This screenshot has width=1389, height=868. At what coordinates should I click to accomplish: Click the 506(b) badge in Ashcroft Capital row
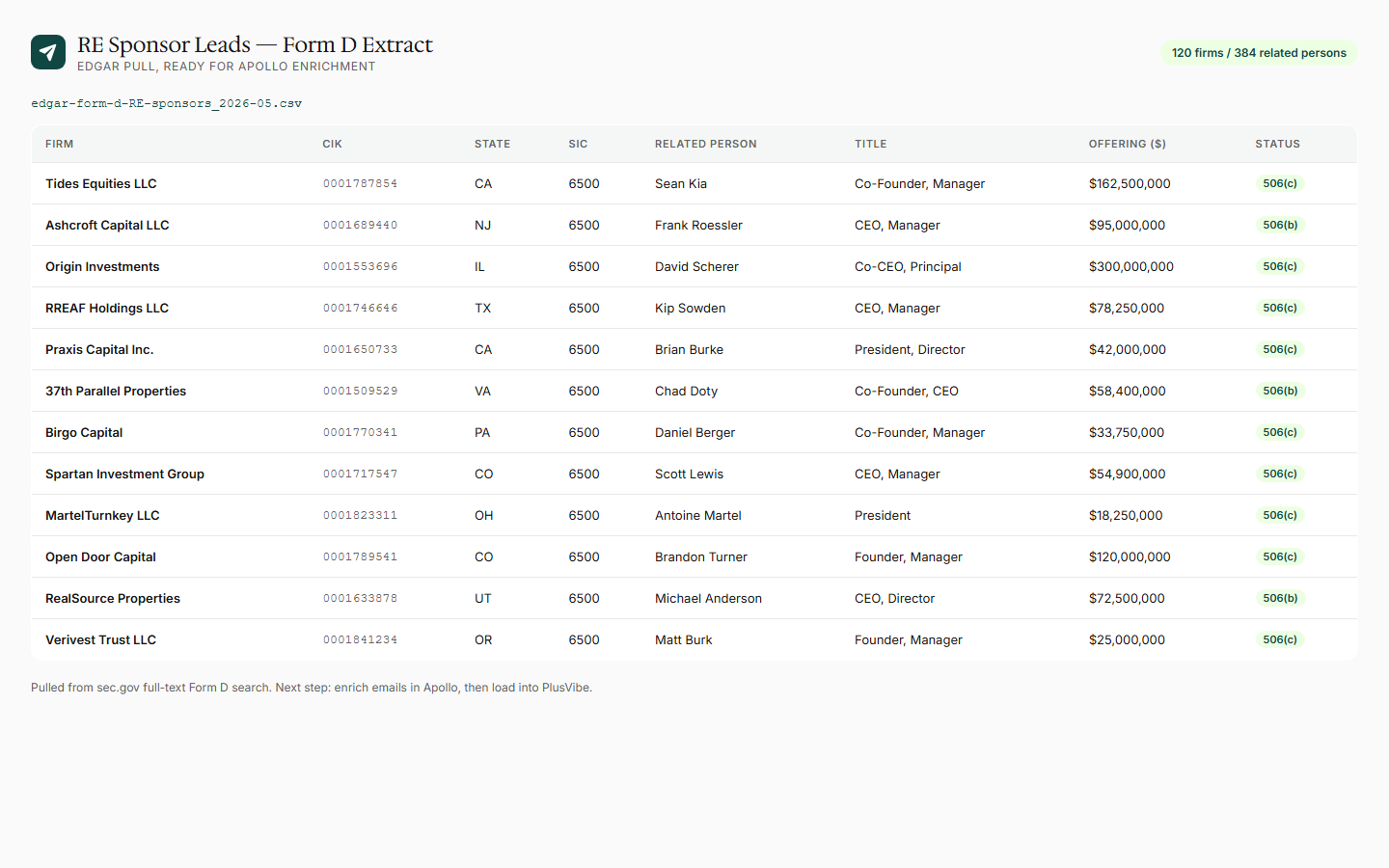[1280, 225]
